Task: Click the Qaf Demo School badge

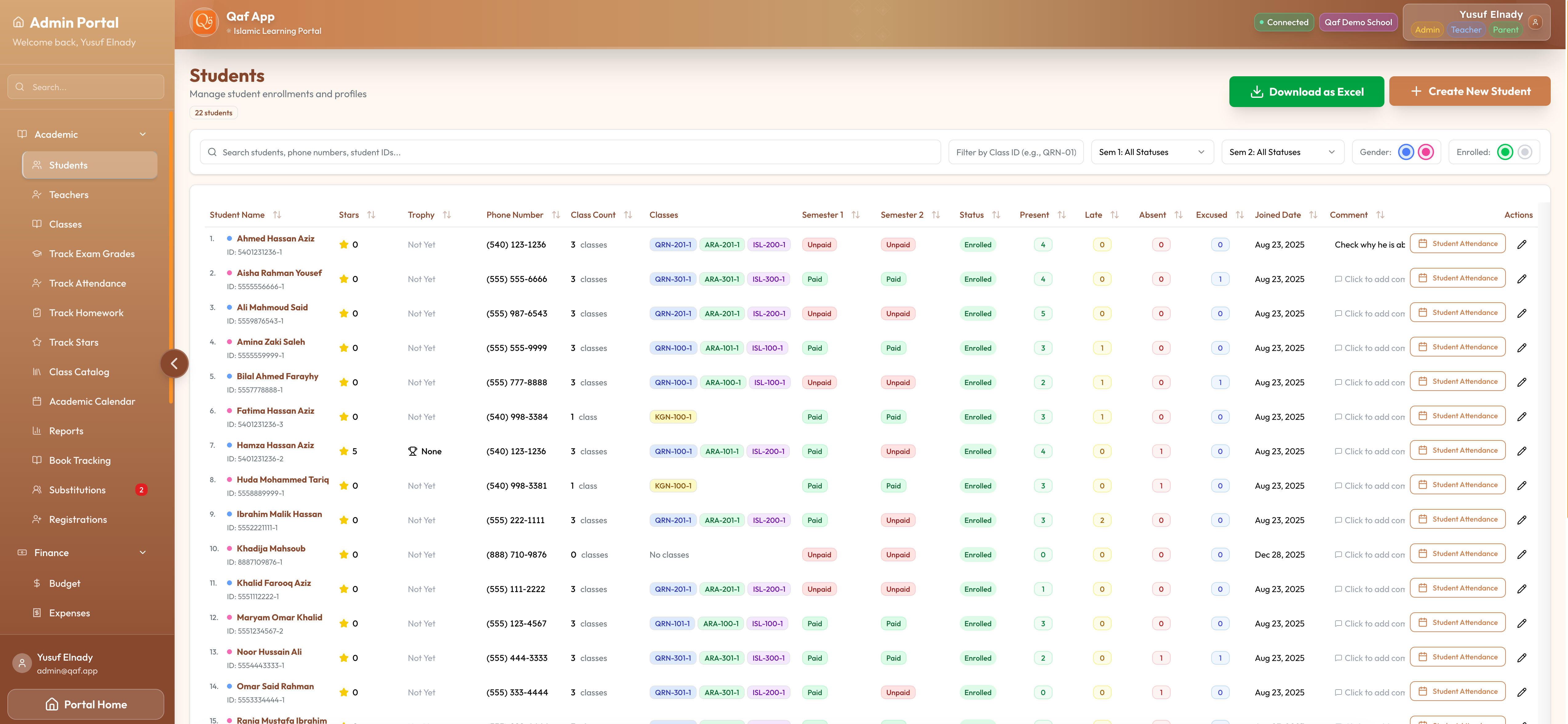Action: [x=1358, y=22]
